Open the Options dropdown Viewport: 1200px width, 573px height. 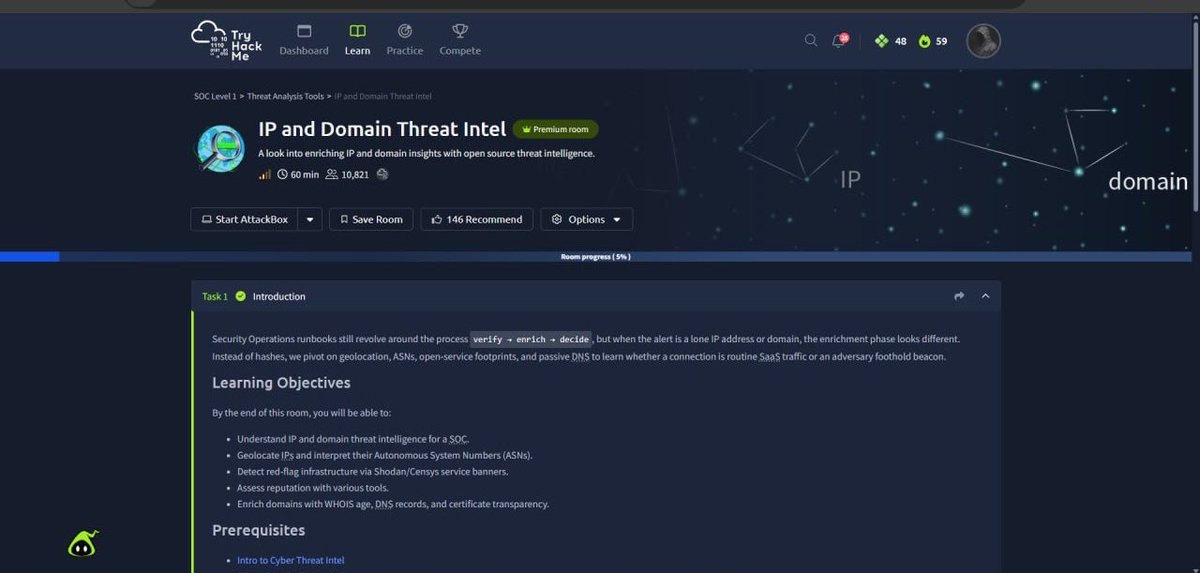point(587,219)
